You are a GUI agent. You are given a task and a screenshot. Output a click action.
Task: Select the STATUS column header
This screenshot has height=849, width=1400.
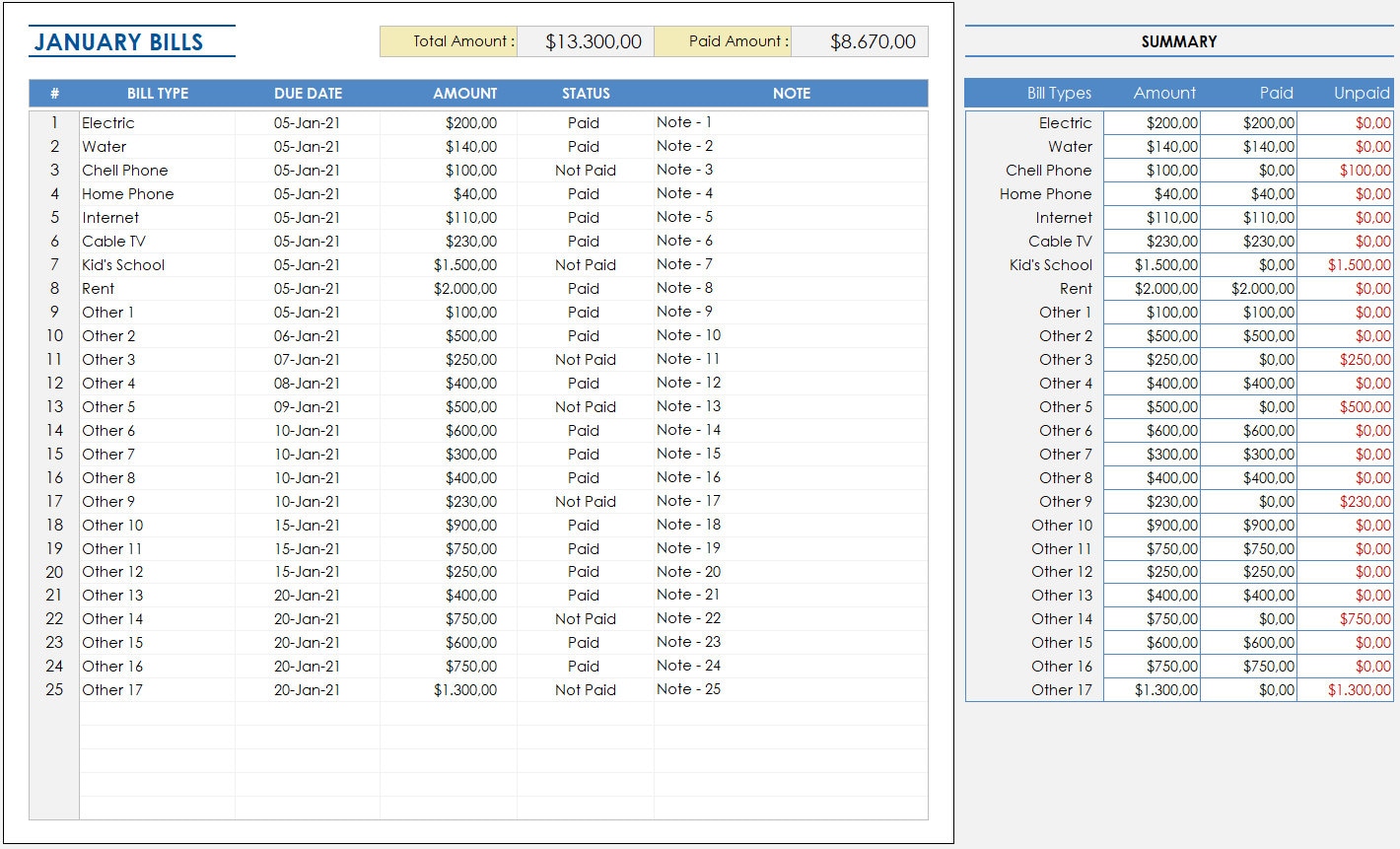(585, 93)
